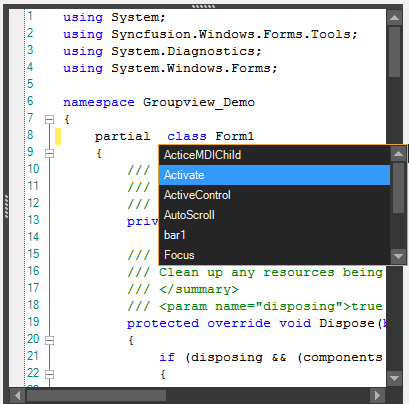Click the horizontal scrollbar thumb
Viewport: 409px width, 404px height.
tap(96, 395)
